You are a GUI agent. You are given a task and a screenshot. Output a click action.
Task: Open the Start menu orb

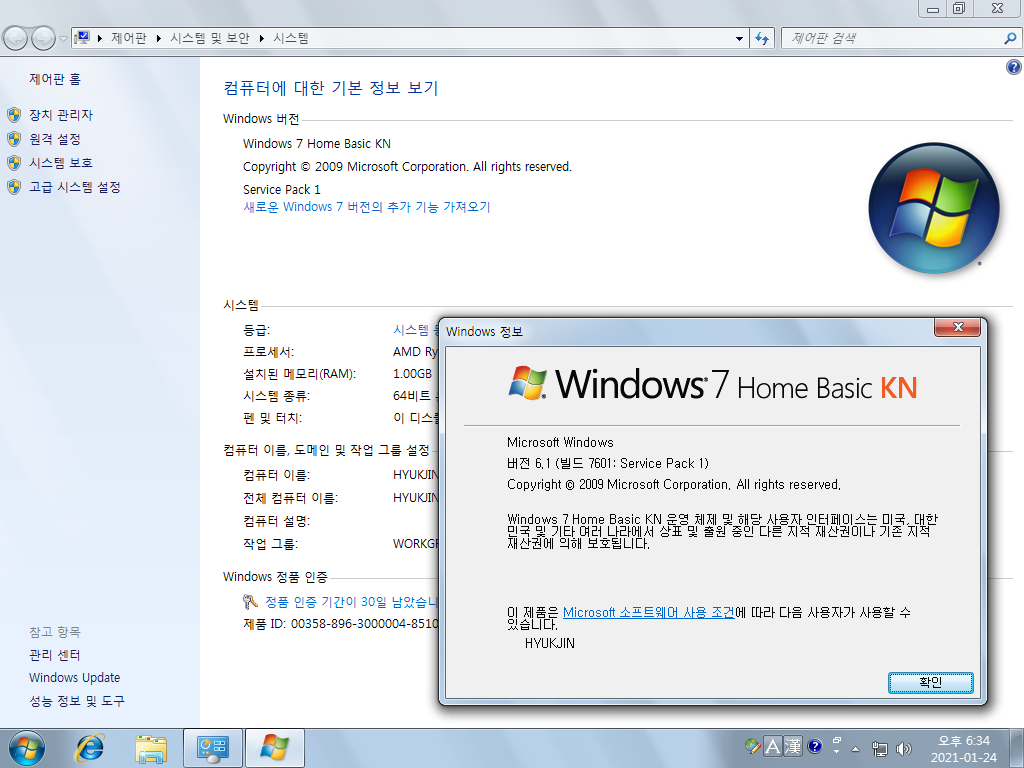click(x=27, y=748)
